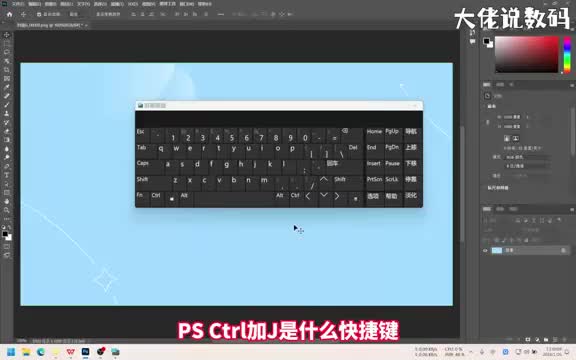
Task: Select the Lasso tool
Action: tap(7, 52)
